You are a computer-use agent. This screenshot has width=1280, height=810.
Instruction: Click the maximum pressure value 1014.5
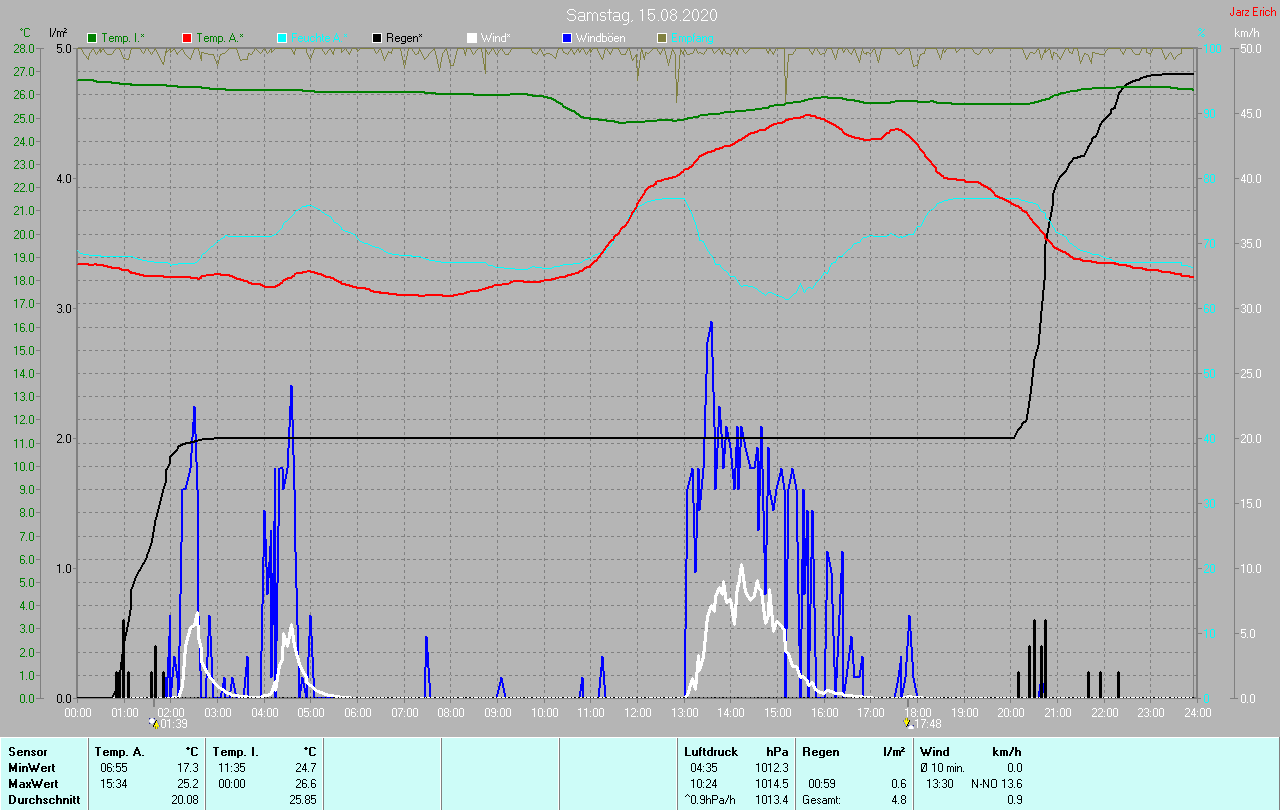[771, 784]
